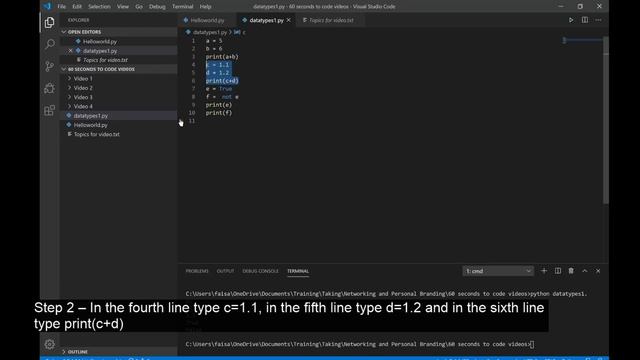Open the Terminal menu
Image resolution: width=640 pixels, height=360 pixels.
(182, 7)
